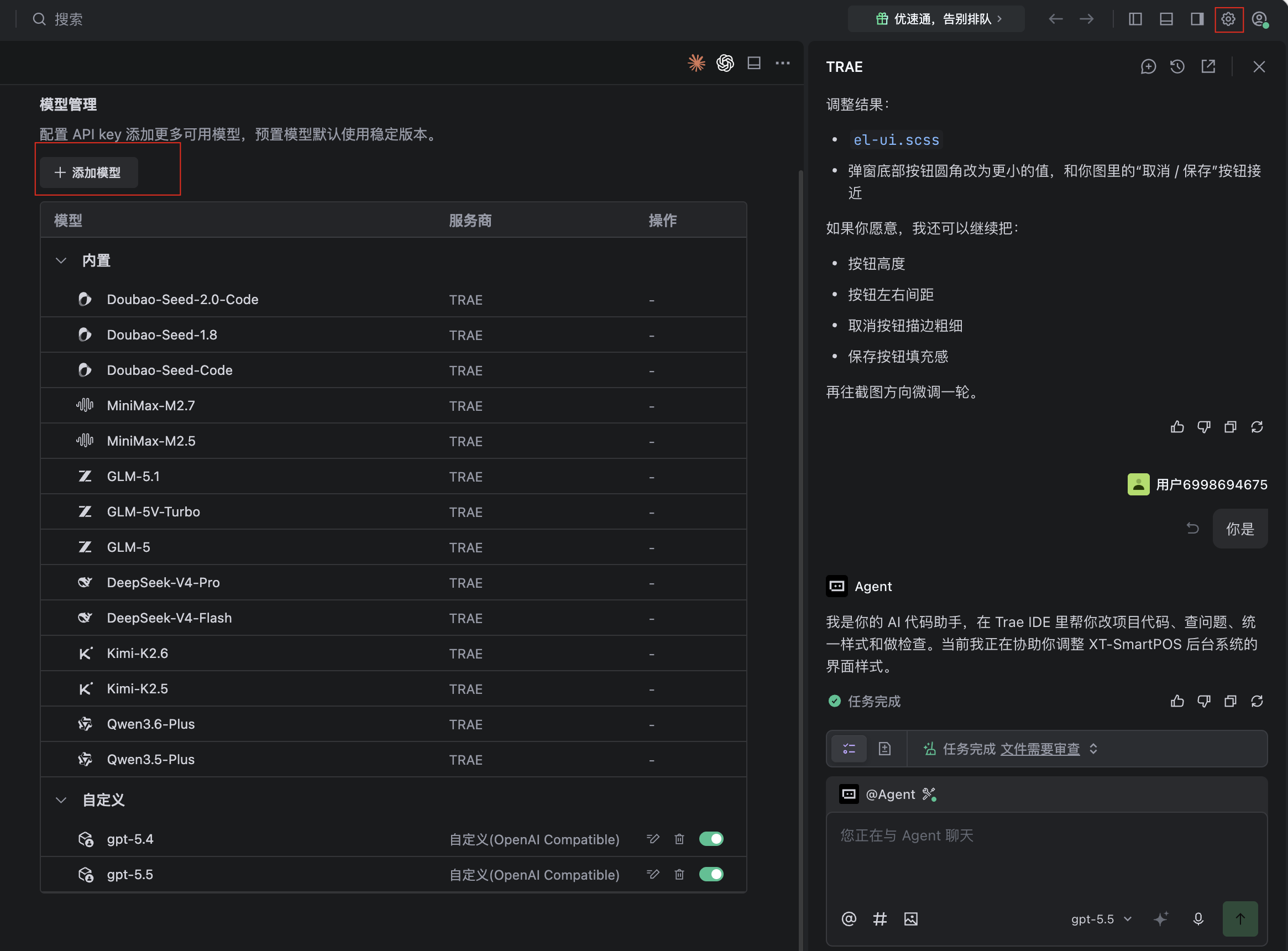The width and height of the screenshot is (1288, 951).
Task: Select the Doubao-Seed-2.0-Code row
Action: coord(394,300)
